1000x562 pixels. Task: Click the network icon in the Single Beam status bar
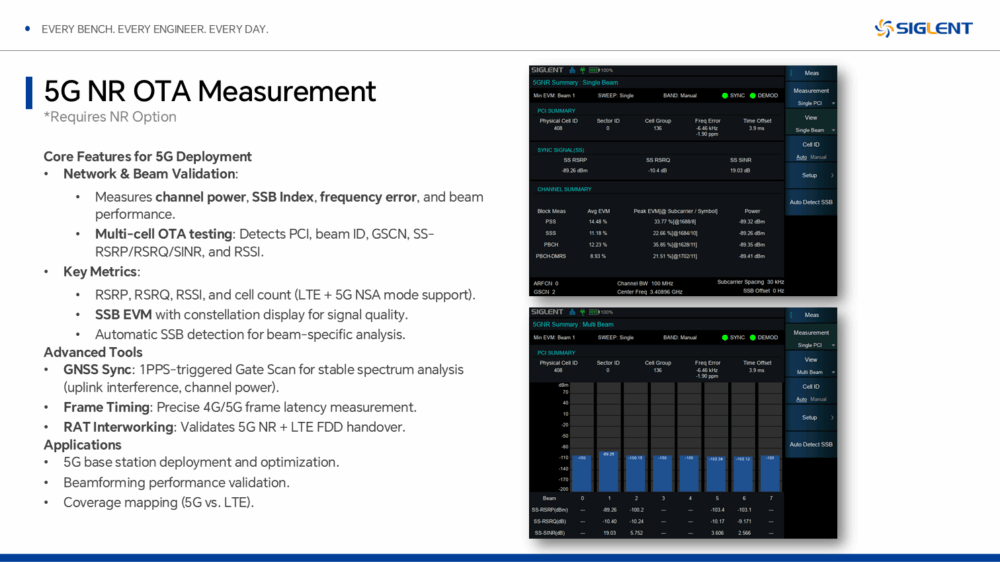pyautogui.click(x=571, y=70)
